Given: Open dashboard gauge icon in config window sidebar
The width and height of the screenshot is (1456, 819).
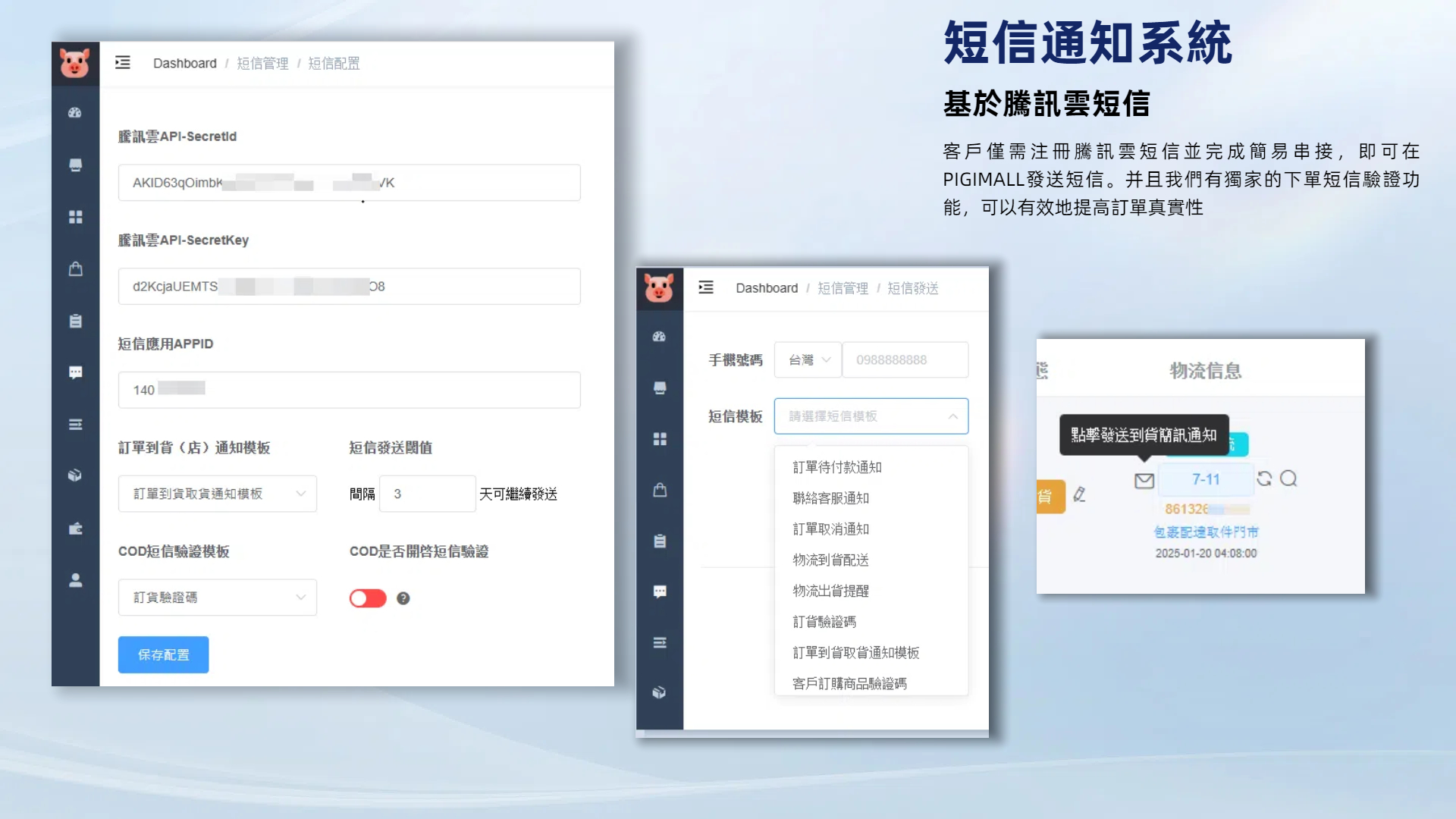Looking at the screenshot, I should 75,113.
